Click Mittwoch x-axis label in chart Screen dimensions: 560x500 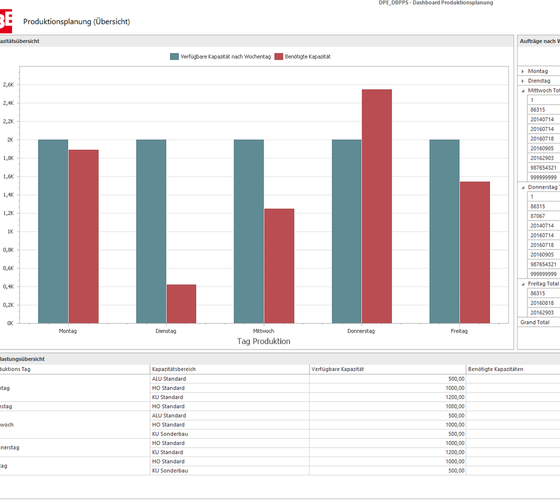click(x=264, y=331)
